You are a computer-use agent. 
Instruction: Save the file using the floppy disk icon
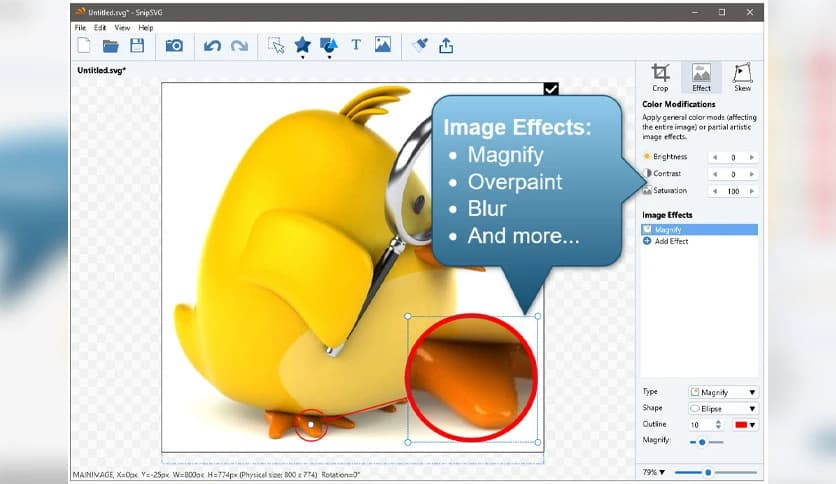[x=137, y=45]
